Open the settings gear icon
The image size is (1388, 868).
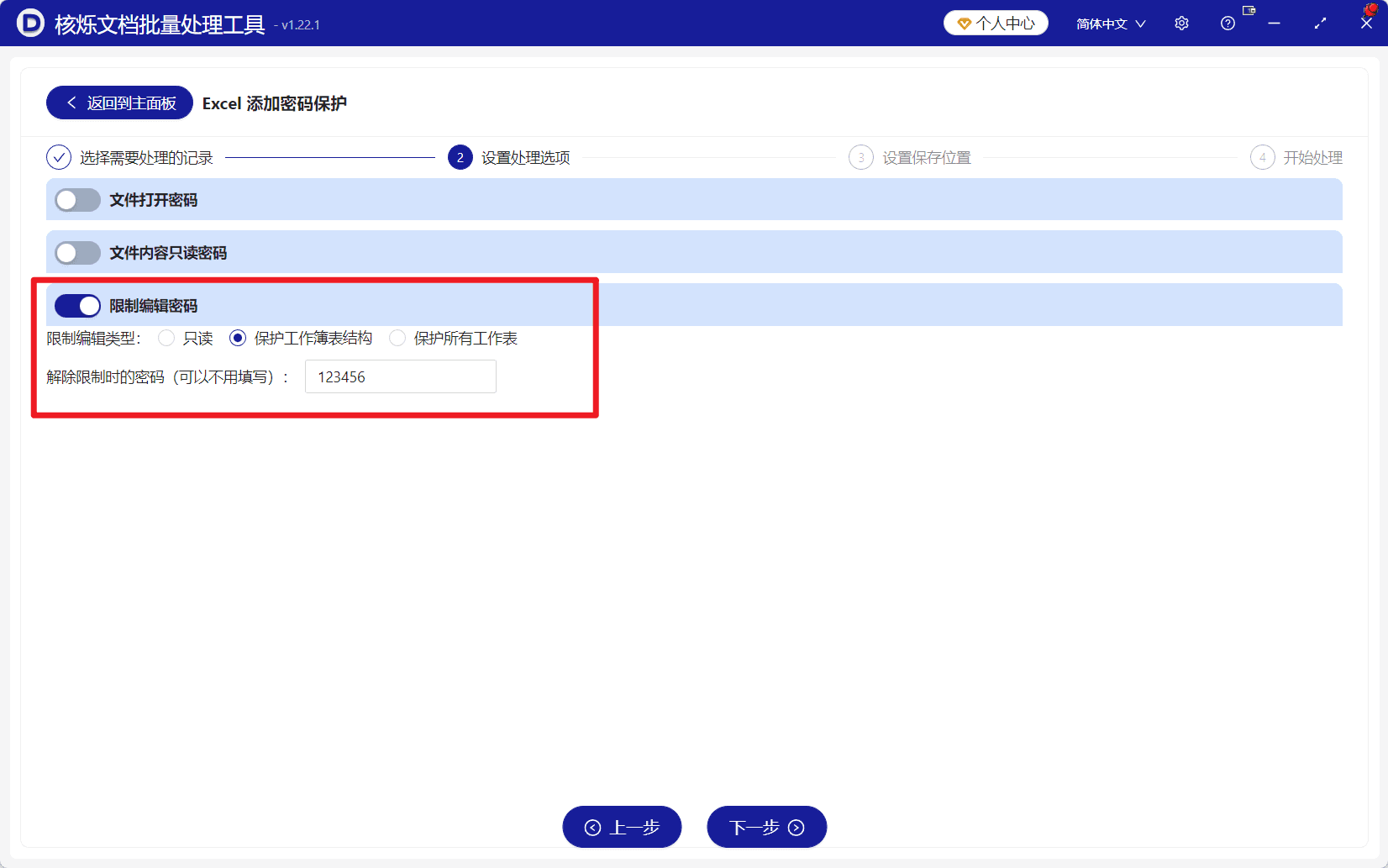click(1181, 24)
